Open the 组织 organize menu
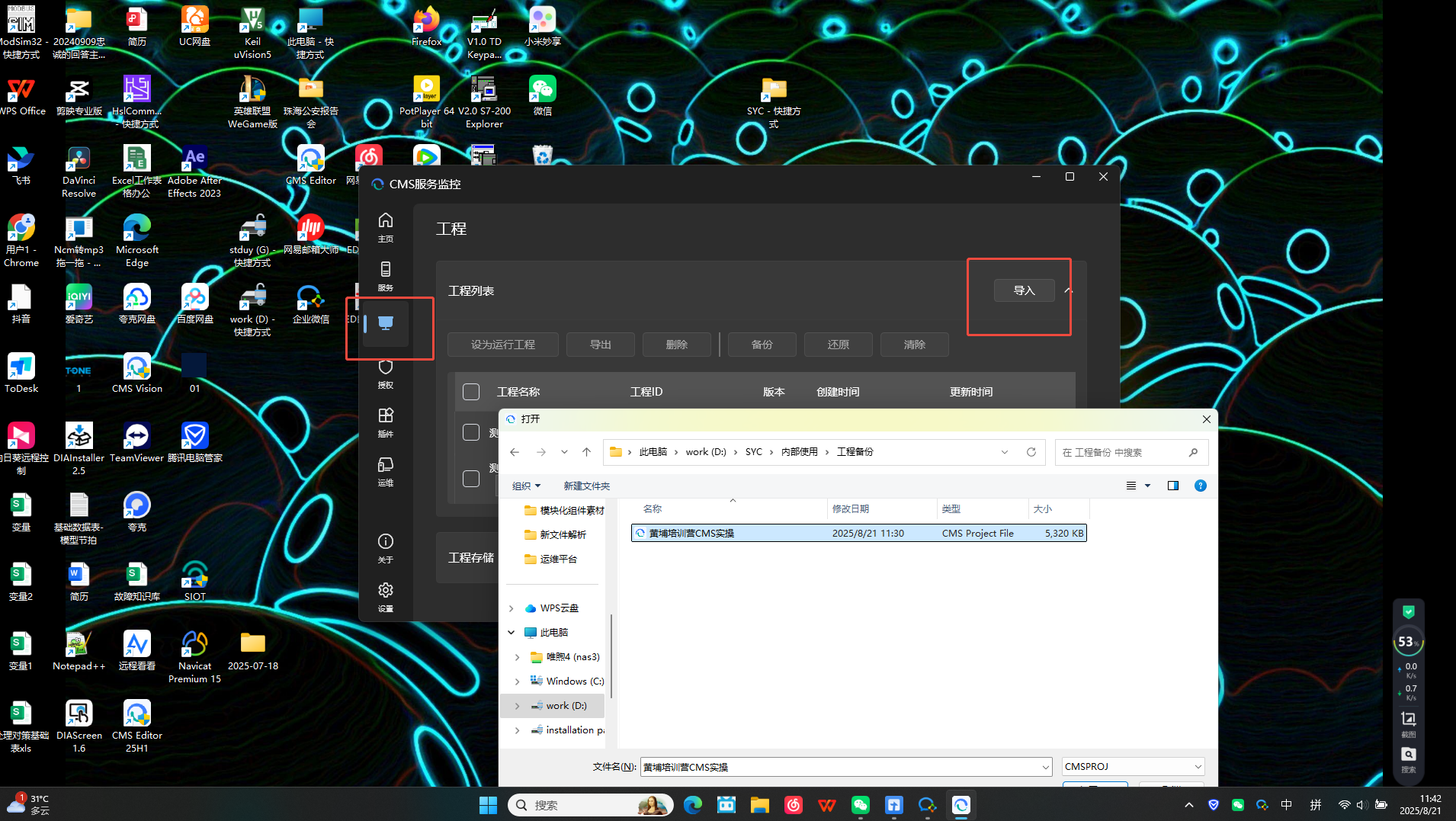 click(526, 486)
